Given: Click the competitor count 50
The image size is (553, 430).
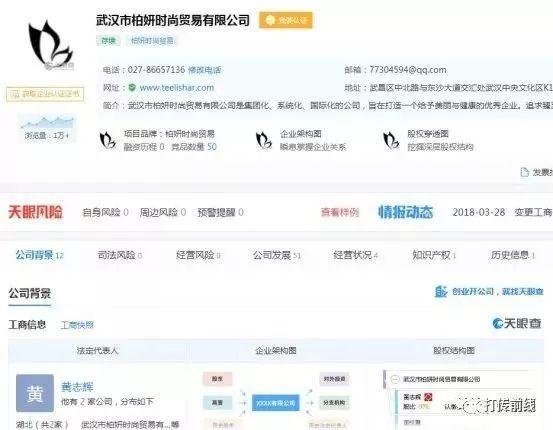Looking at the screenshot, I should tap(212, 147).
